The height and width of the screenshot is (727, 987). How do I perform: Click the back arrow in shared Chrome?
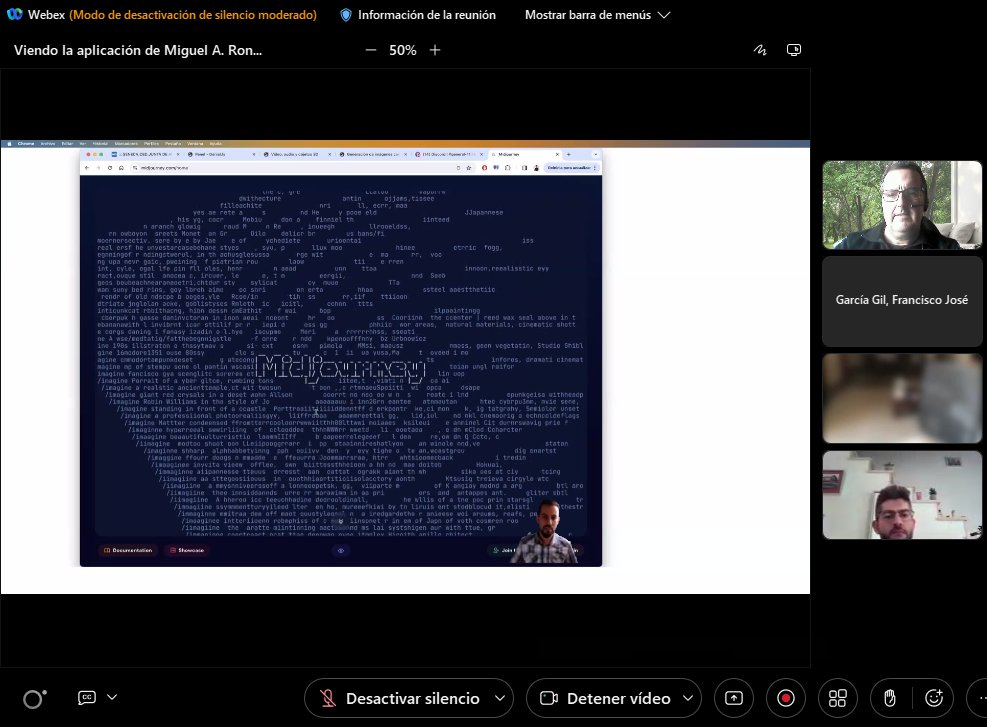tap(87, 168)
